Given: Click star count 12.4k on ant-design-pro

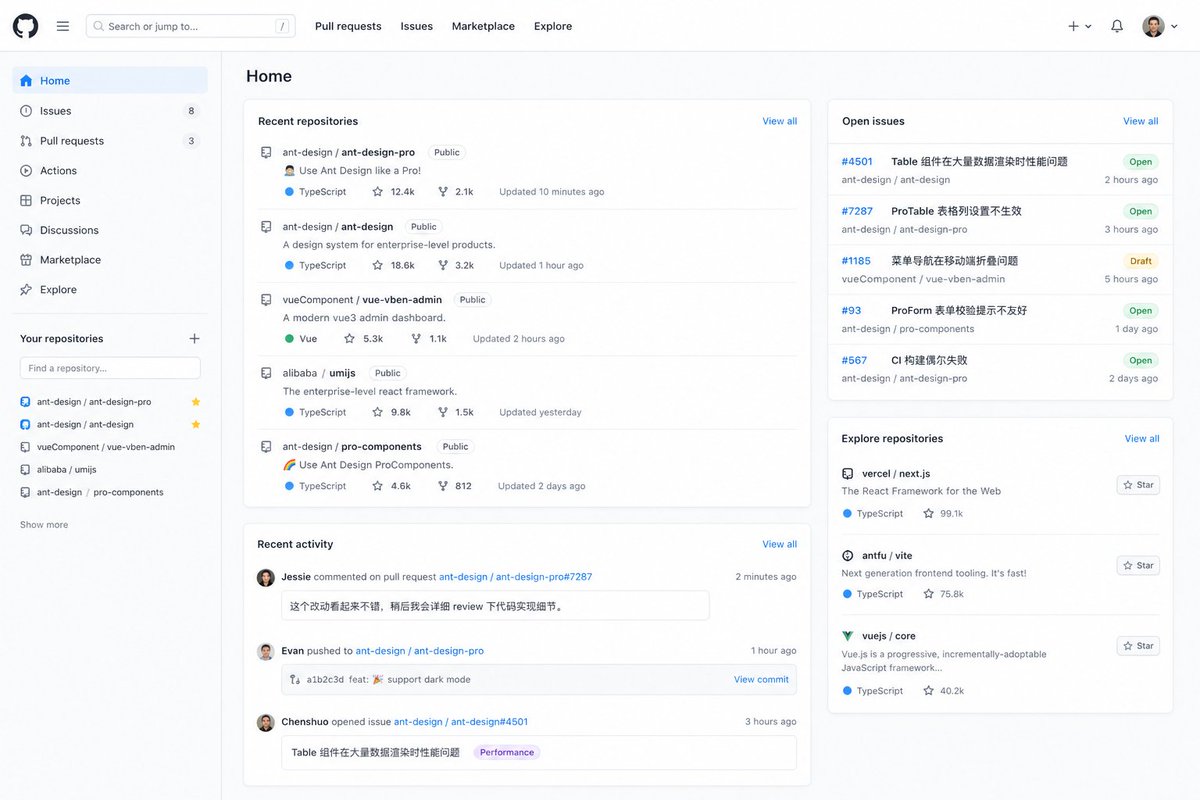Looking at the screenshot, I should (x=393, y=192).
